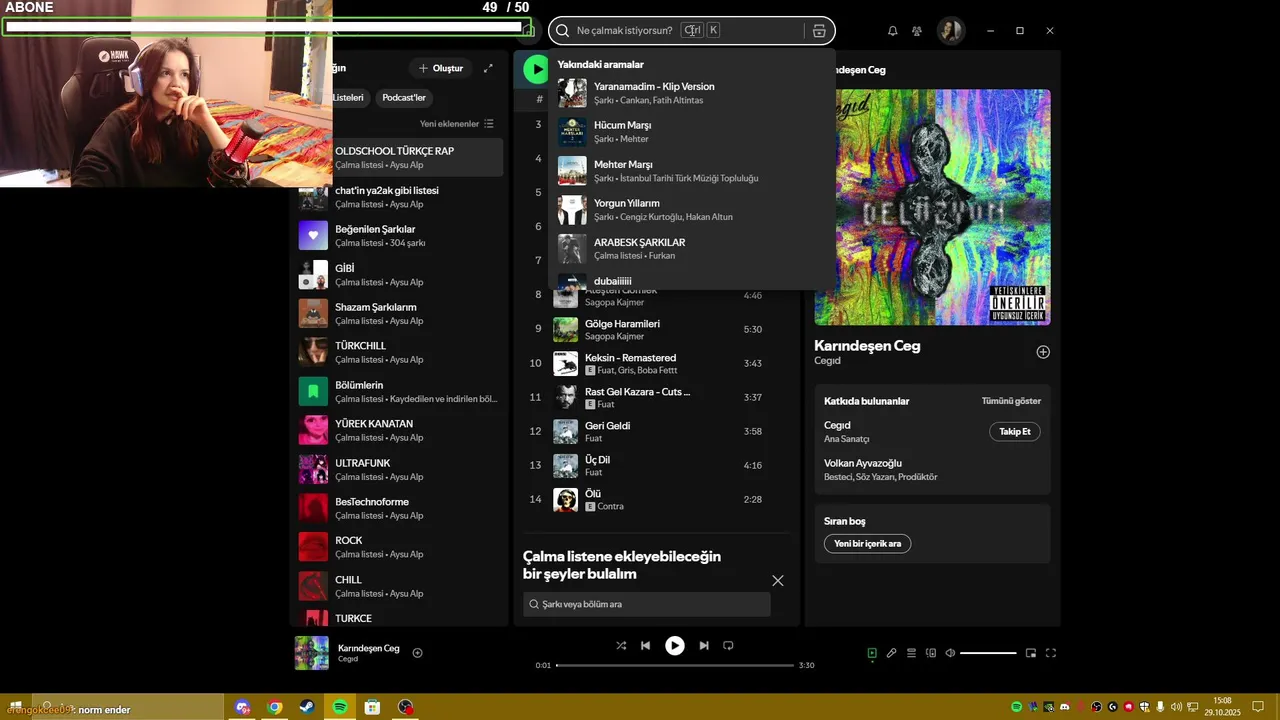This screenshot has height=720, width=1280.
Task: Open the notifications bell
Action: (x=892, y=31)
